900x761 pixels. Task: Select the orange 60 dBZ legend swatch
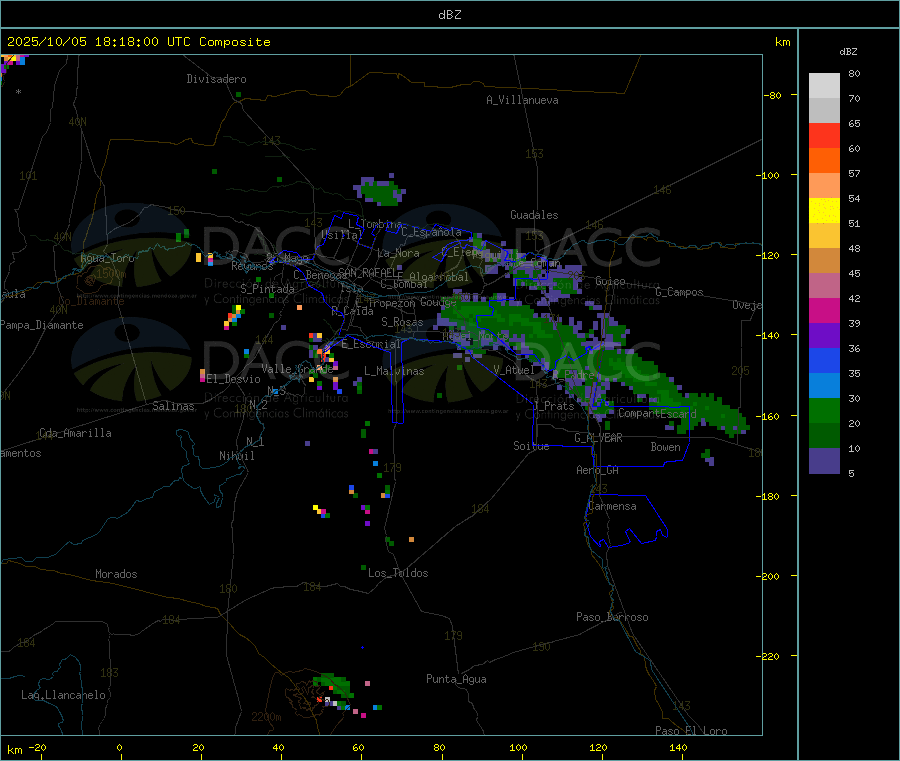coord(824,161)
